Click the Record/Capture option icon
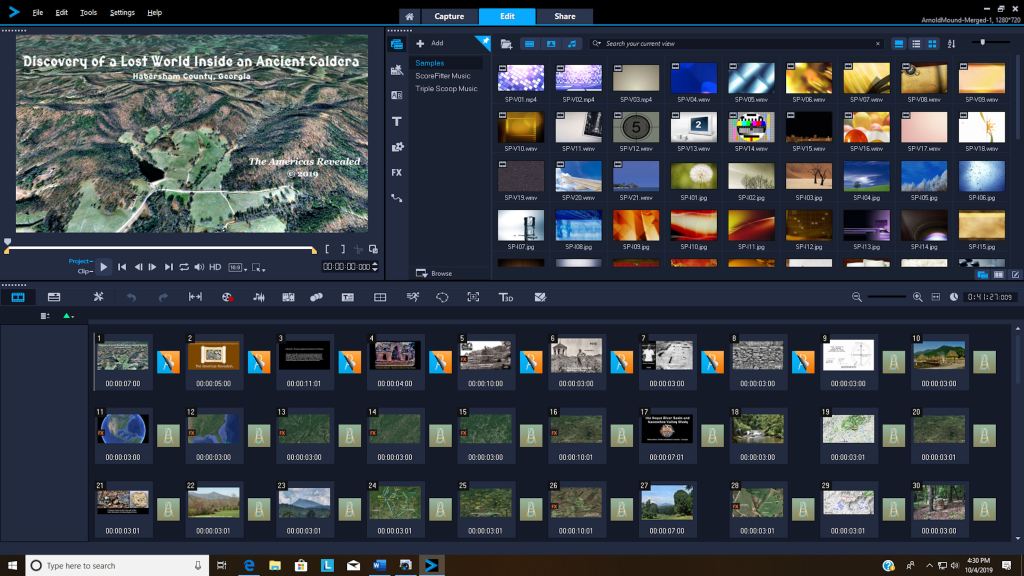This screenshot has width=1024, height=576. point(227,297)
